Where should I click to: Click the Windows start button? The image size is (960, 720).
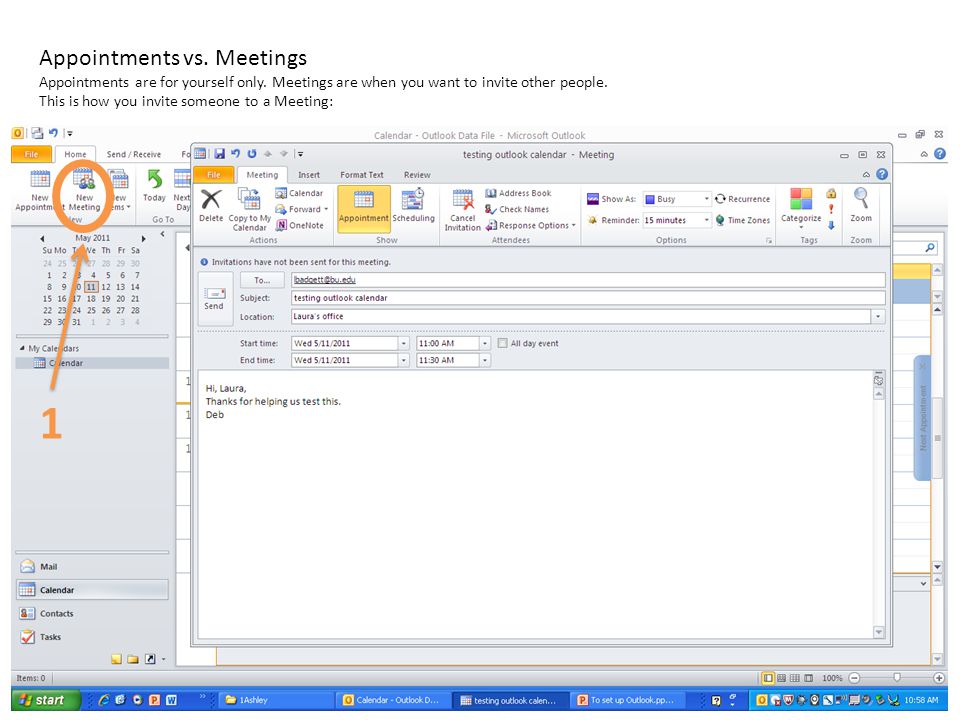pos(46,700)
